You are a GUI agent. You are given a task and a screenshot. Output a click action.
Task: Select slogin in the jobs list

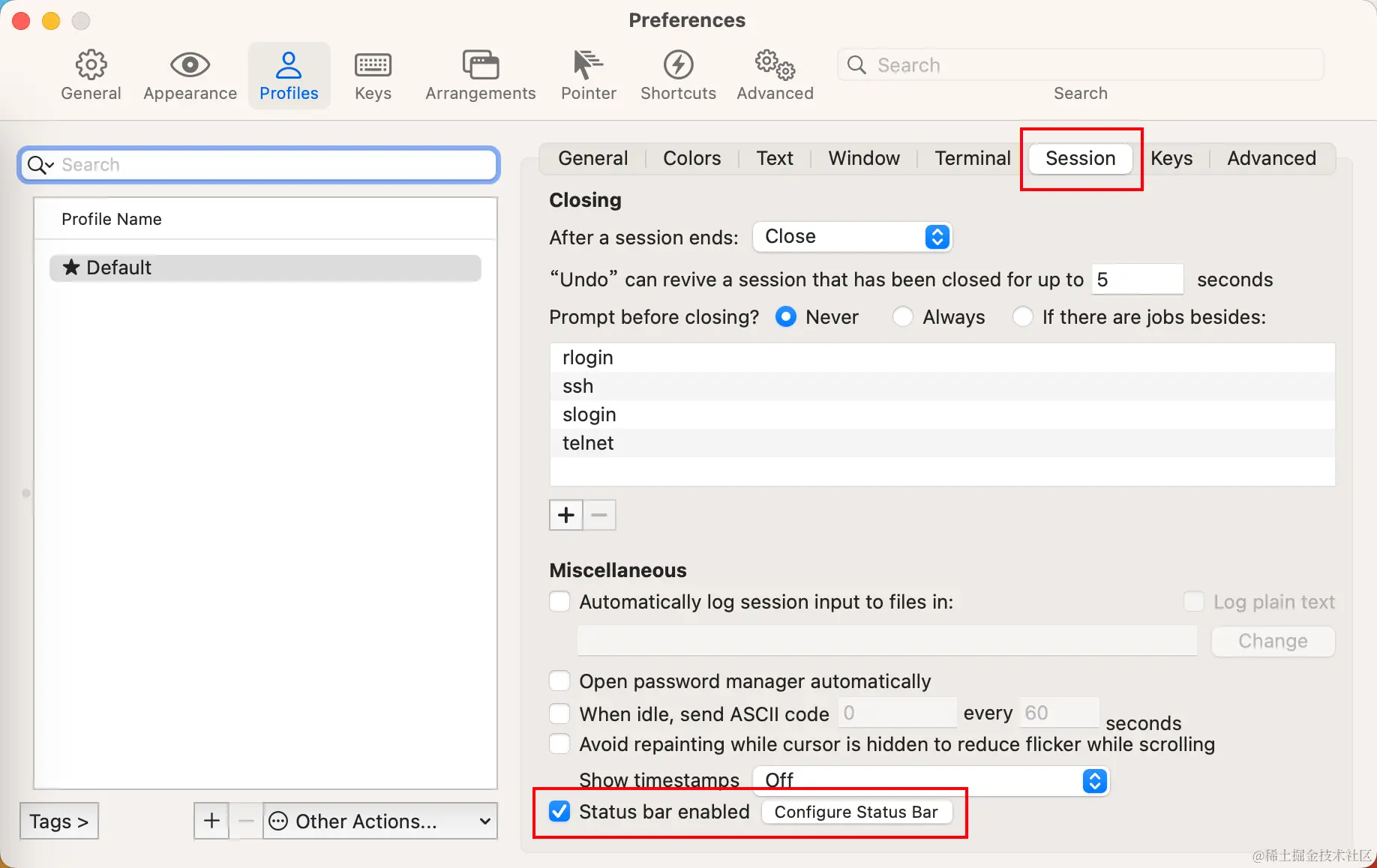pos(942,415)
